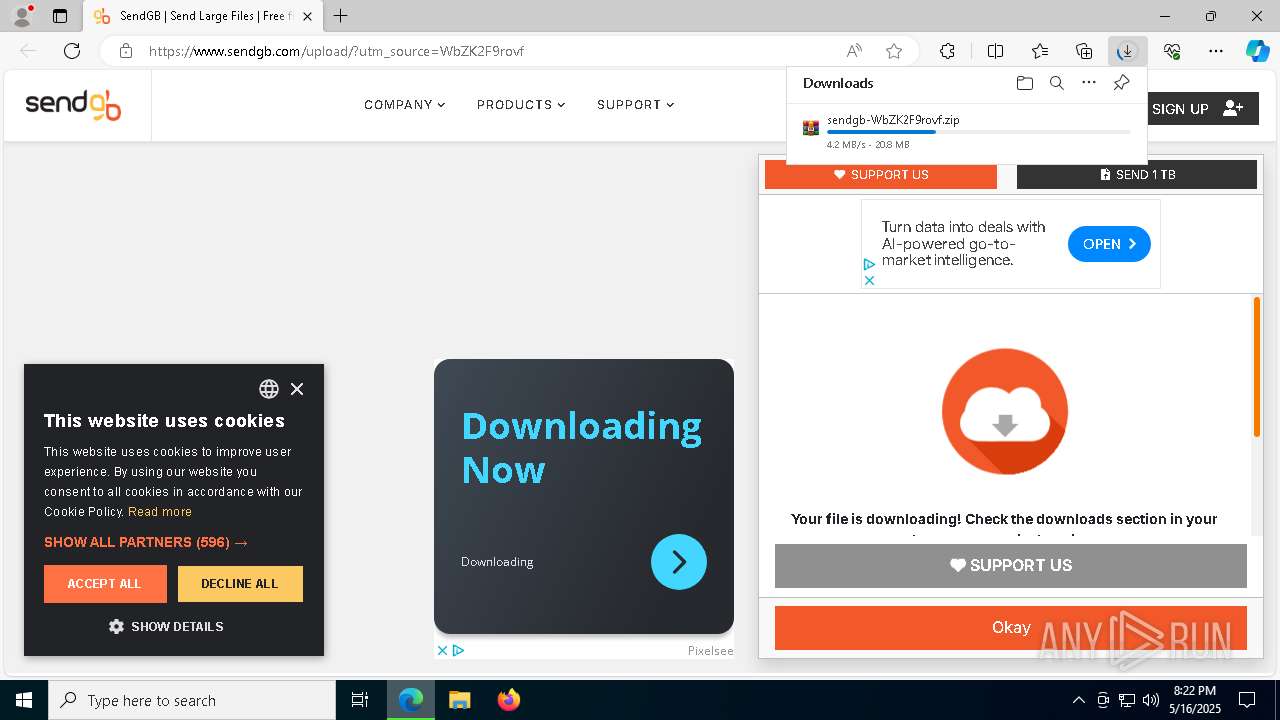
Task: Go to the SendGB logo homepage
Action: (73, 104)
